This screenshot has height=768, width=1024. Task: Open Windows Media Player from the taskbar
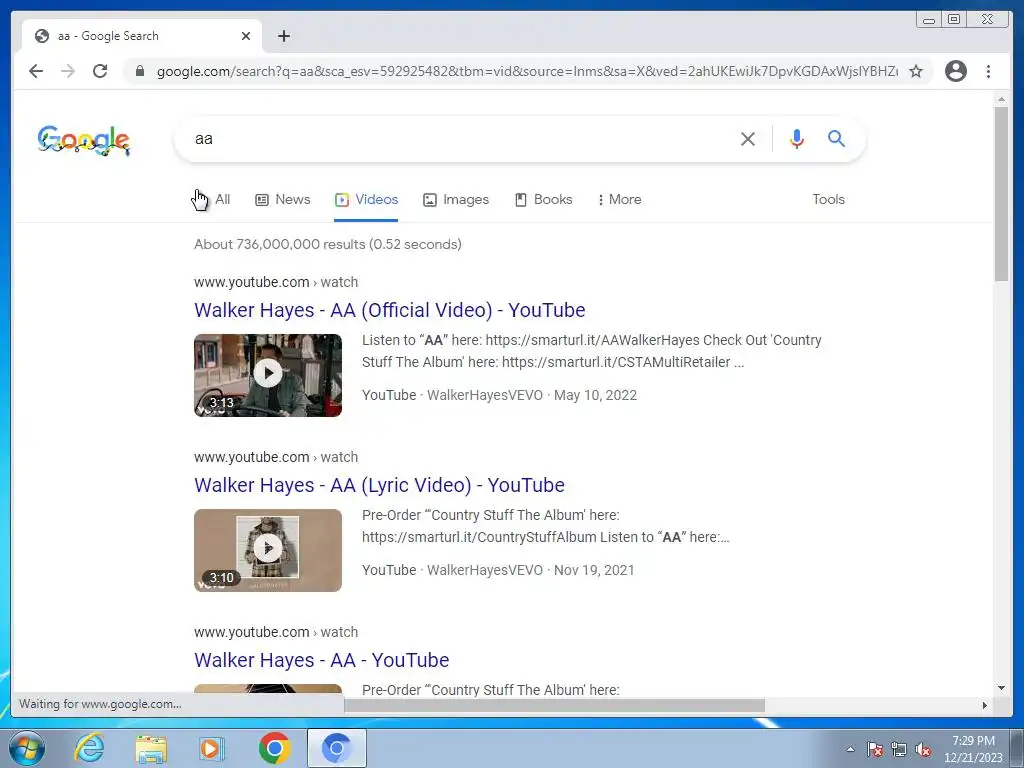212,749
